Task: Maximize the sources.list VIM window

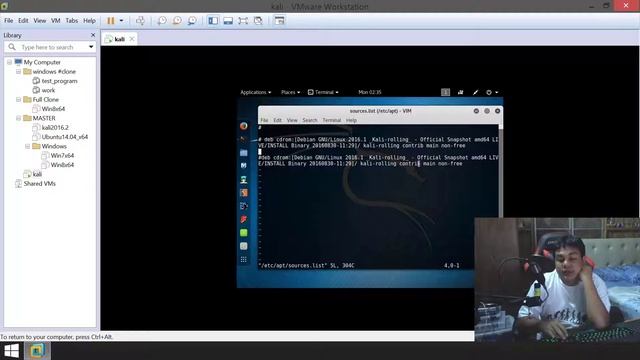Action: click(487, 111)
